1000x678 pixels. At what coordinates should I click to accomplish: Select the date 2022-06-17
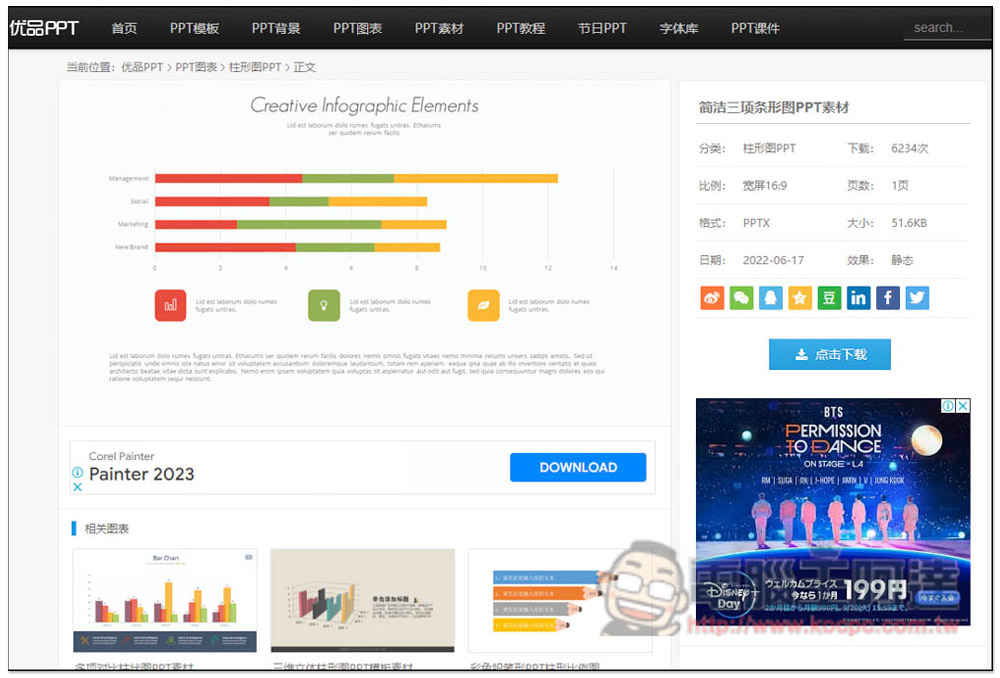point(773,260)
